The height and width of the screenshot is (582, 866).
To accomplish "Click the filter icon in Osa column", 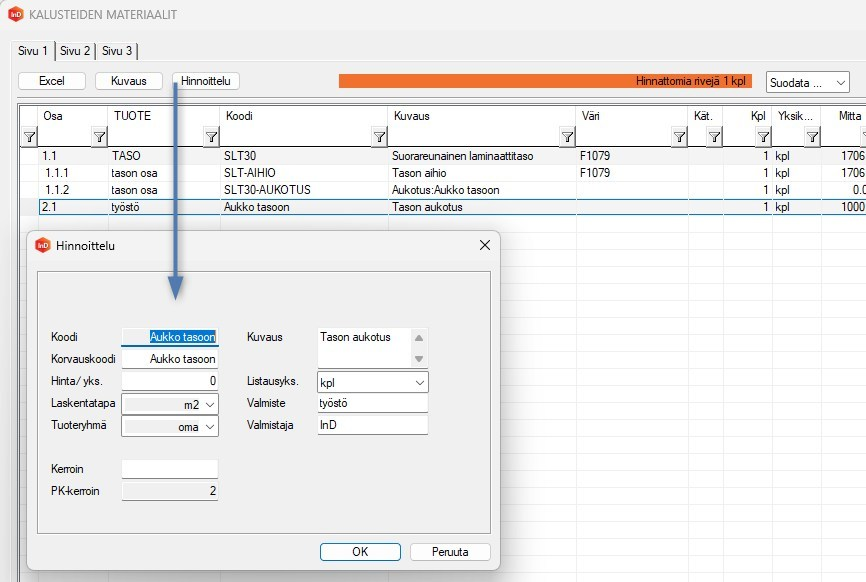I will (x=29, y=137).
